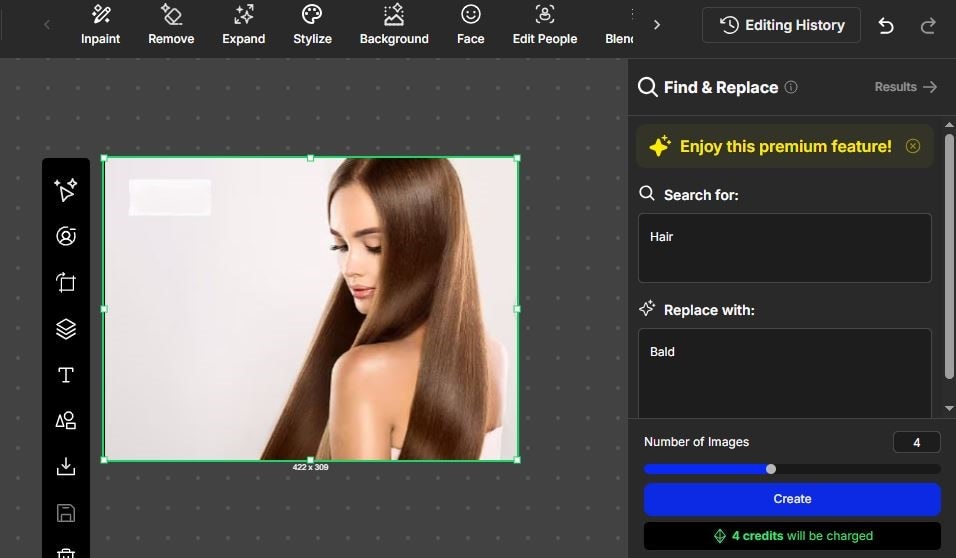
Task: Open the portrait/person tool in sidebar
Action: coord(66,236)
